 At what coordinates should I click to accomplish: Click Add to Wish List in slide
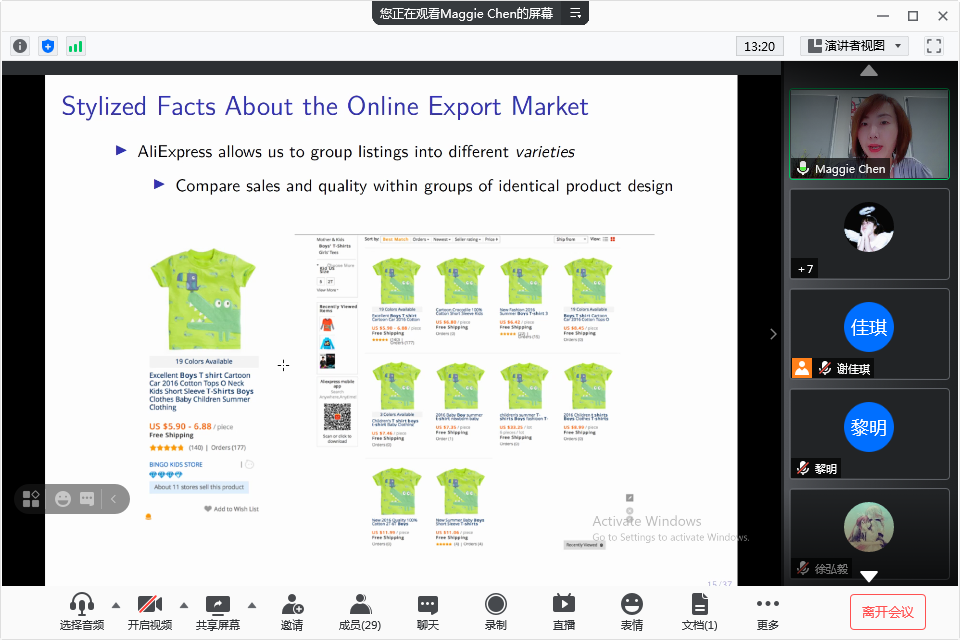pyautogui.click(x=231, y=509)
